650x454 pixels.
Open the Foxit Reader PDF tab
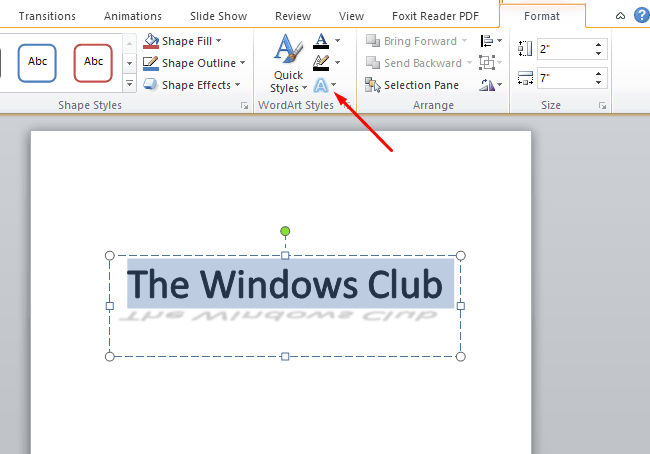coord(435,16)
